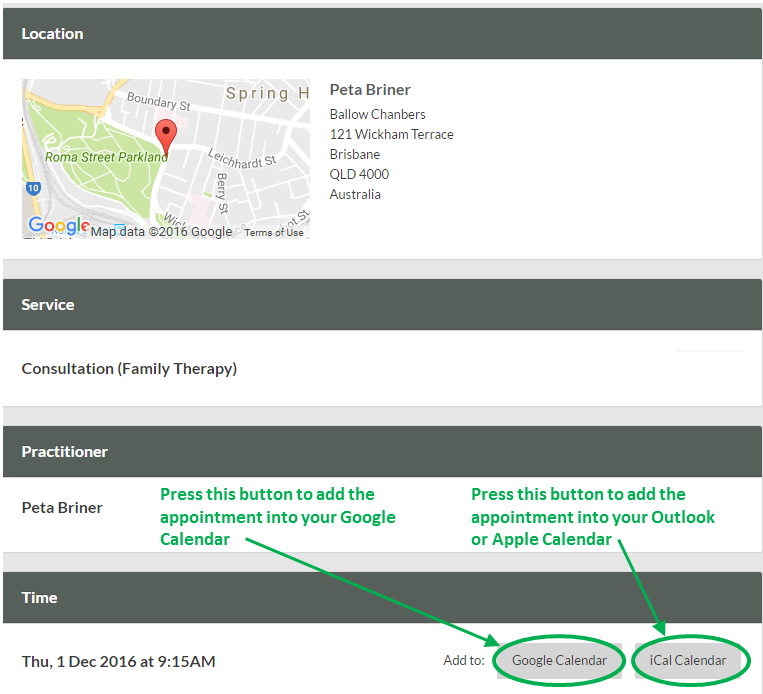Click the Practitioner section header
Viewport: 763px width, 694px height.
382,452
